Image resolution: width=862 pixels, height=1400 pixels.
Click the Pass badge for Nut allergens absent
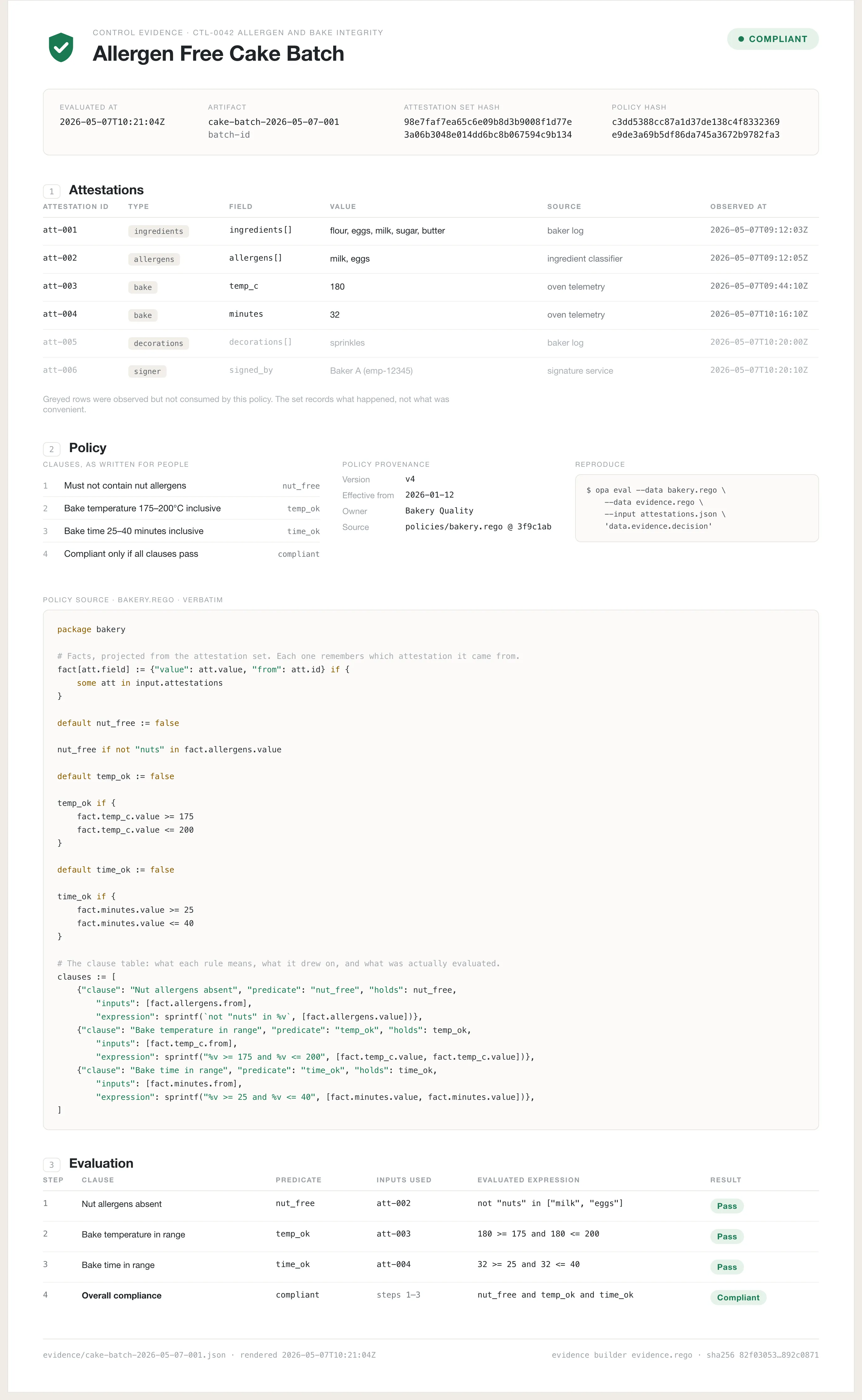[x=726, y=1206]
